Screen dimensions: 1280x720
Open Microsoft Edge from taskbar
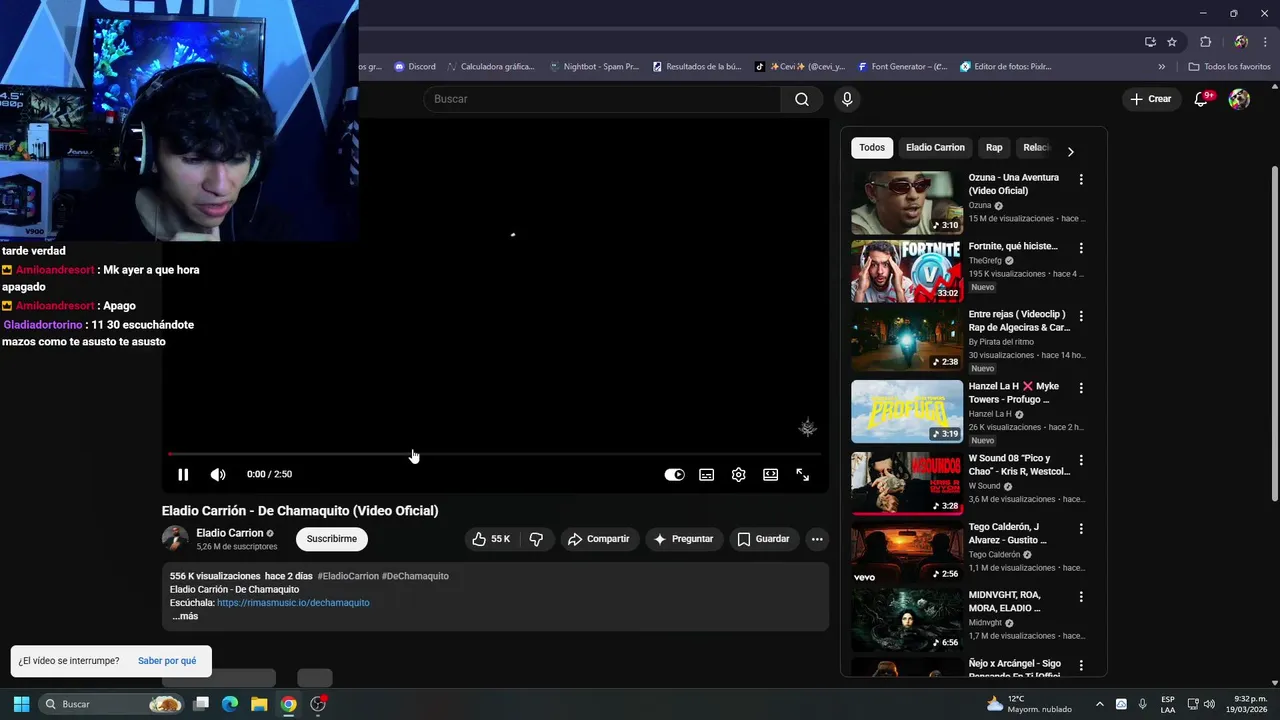pyautogui.click(x=230, y=704)
